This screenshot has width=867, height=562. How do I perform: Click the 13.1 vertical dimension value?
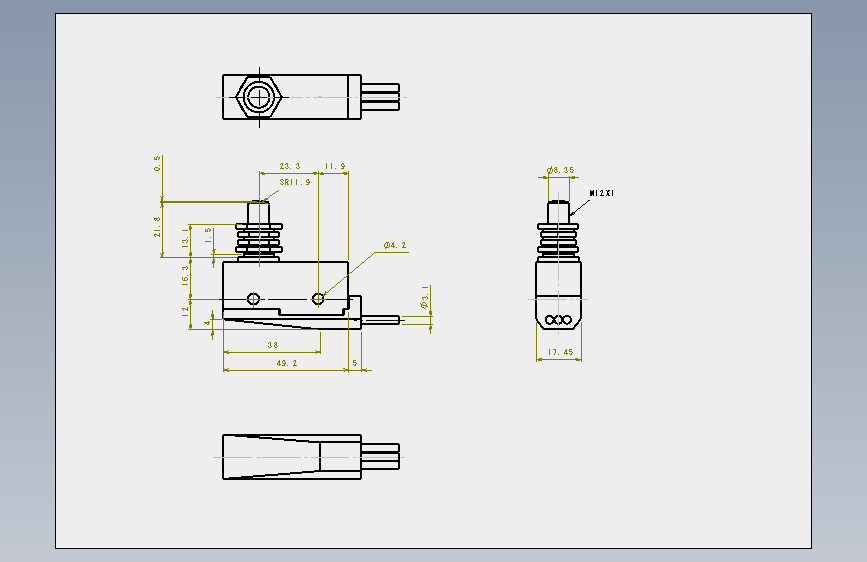[185, 238]
